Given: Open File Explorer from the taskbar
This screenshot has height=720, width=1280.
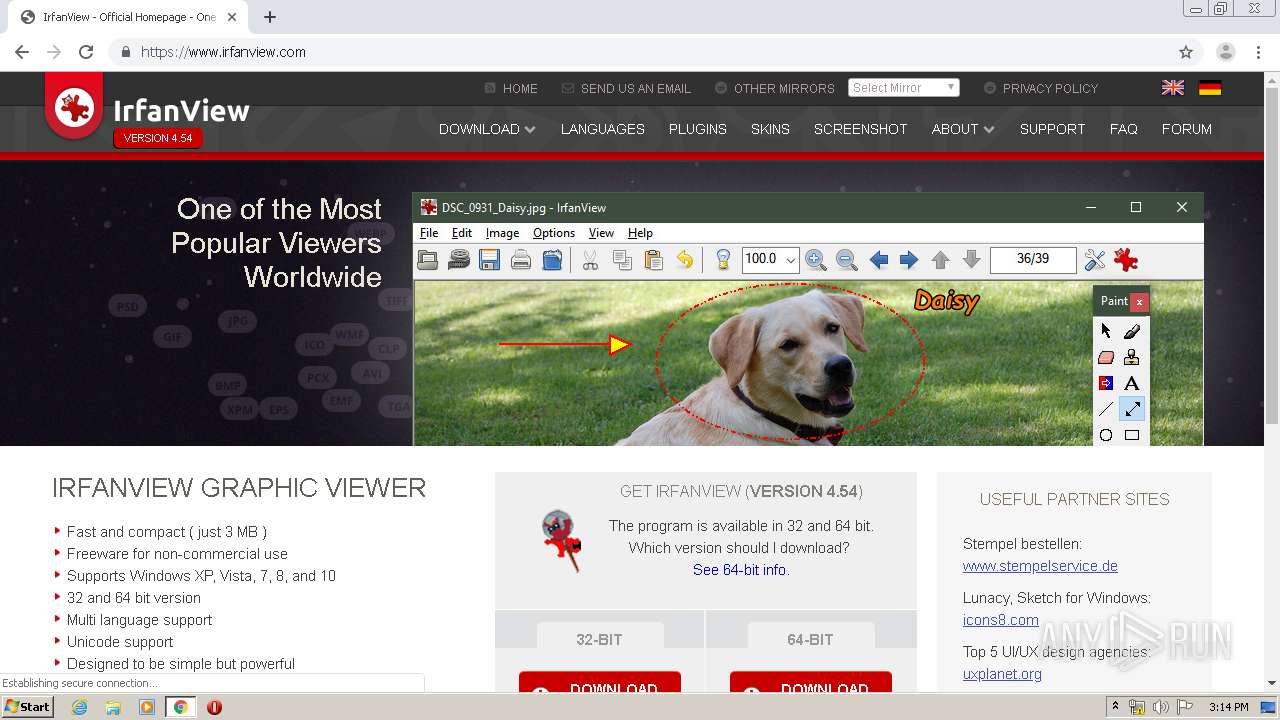Looking at the screenshot, I should (113, 707).
